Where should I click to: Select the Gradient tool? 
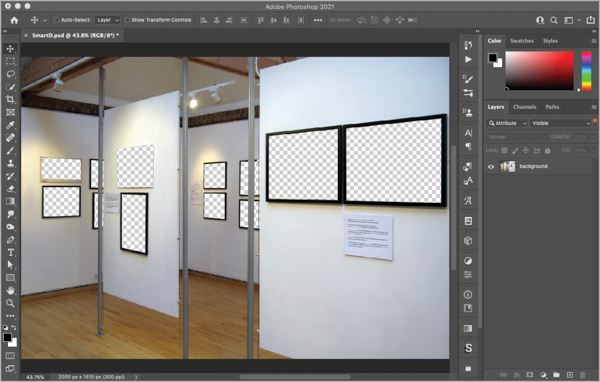tap(10, 201)
